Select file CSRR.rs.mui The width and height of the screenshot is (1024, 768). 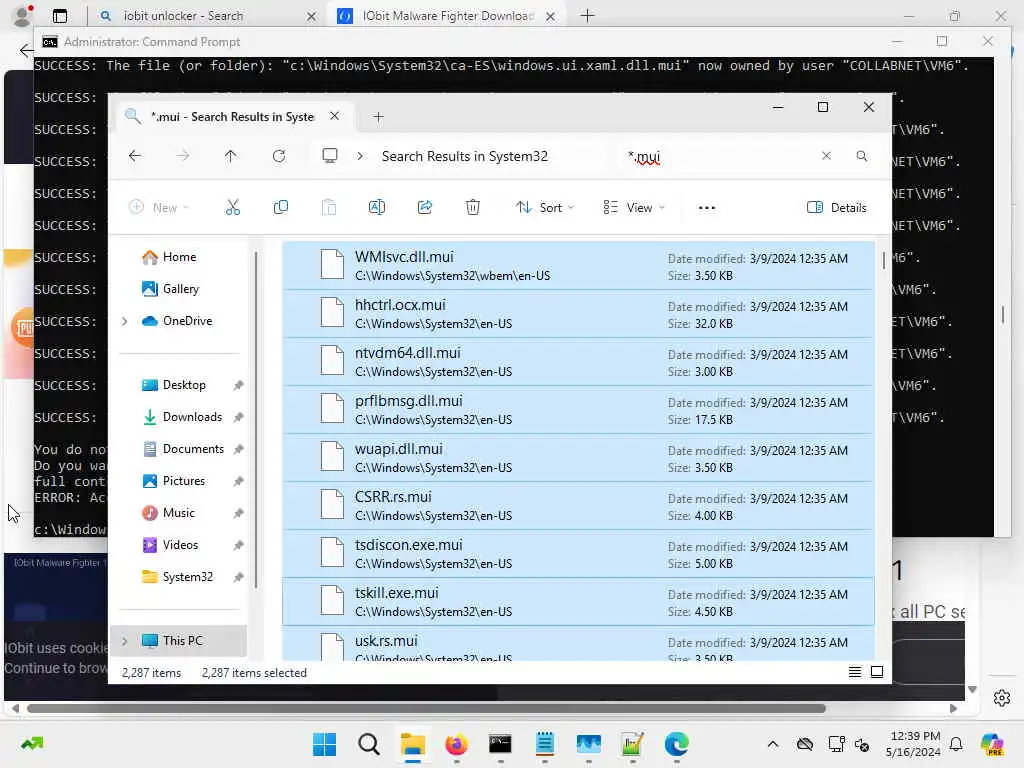(x=578, y=506)
